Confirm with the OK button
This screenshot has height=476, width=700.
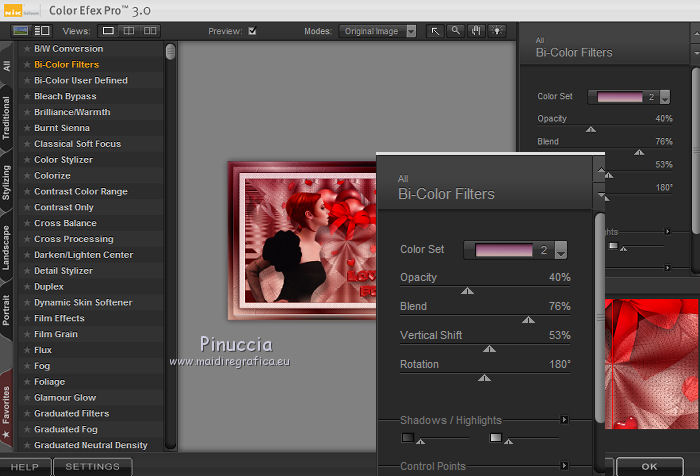pos(650,467)
